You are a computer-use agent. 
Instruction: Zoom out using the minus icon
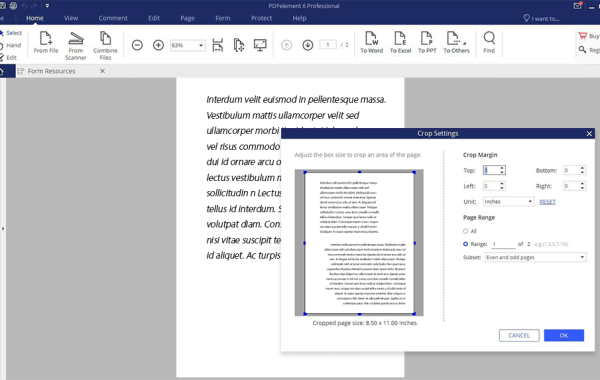point(137,45)
